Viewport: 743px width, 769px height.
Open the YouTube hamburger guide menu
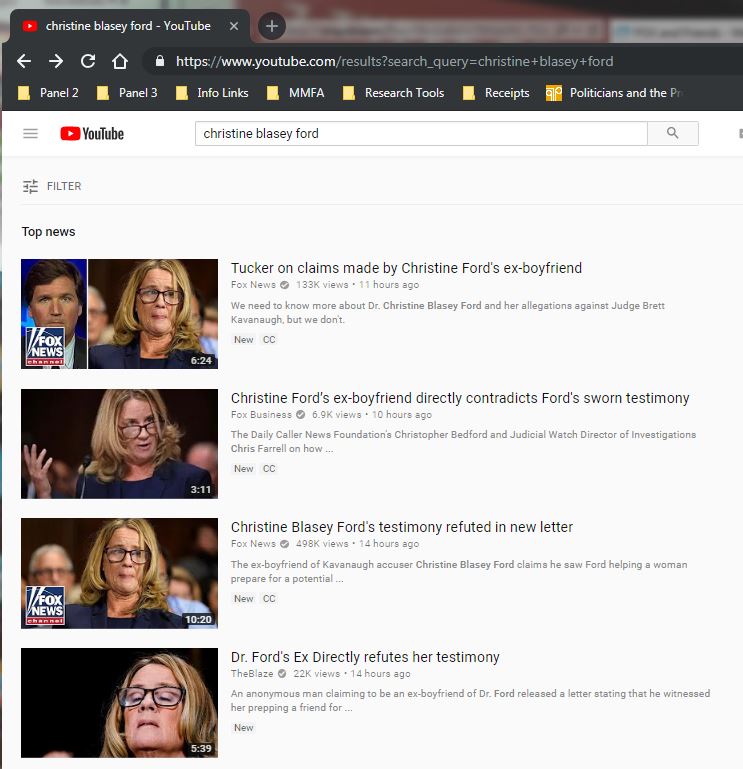(x=30, y=133)
